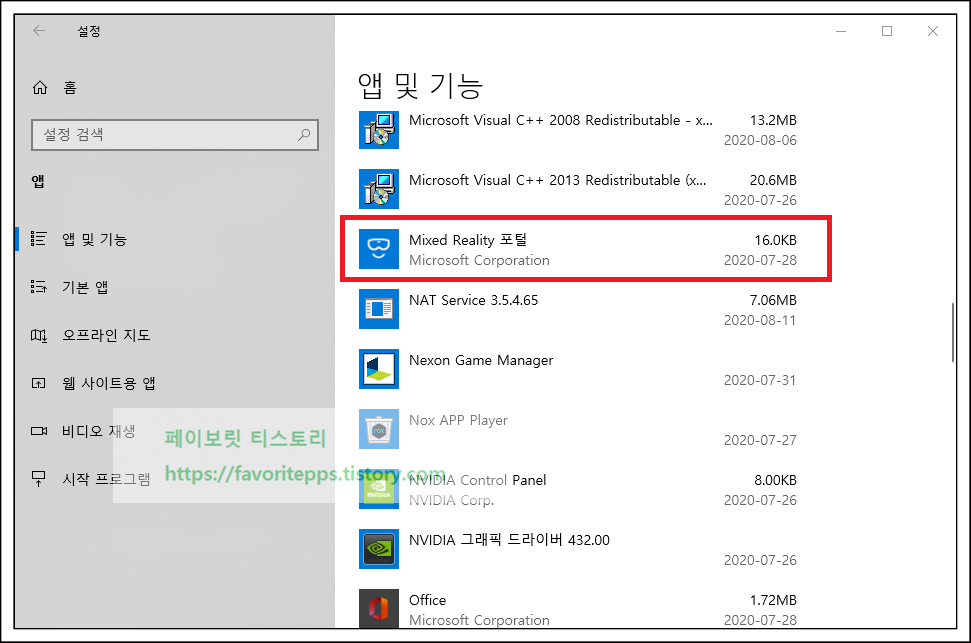Click the 20.6MB size value

pyautogui.click(x=773, y=180)
